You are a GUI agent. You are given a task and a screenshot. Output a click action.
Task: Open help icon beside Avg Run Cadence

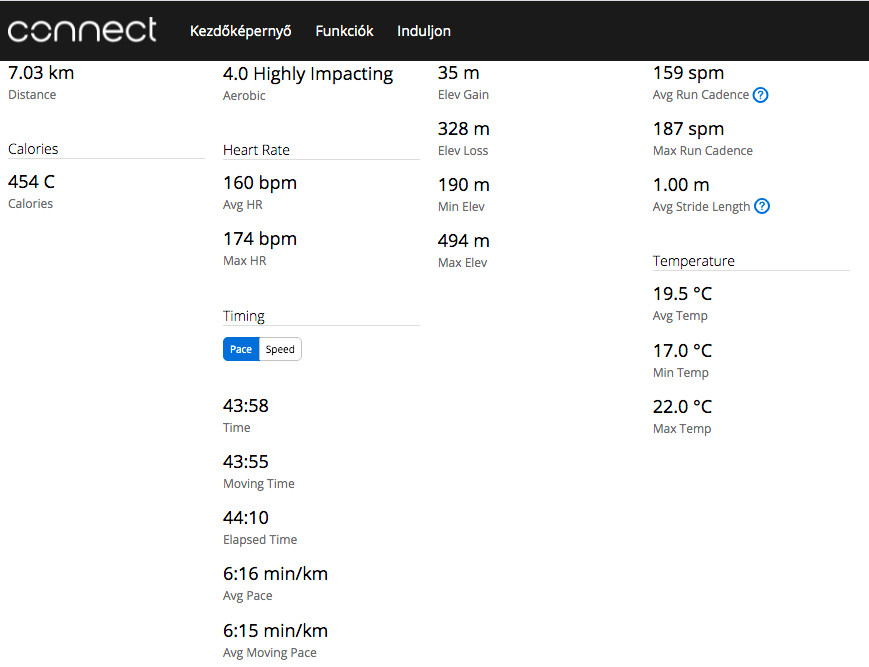tap(760, 95)
